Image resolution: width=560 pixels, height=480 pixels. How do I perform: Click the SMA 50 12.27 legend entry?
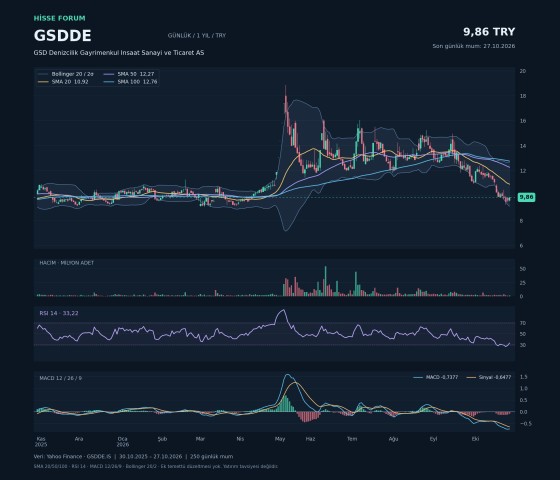[129, 74]
